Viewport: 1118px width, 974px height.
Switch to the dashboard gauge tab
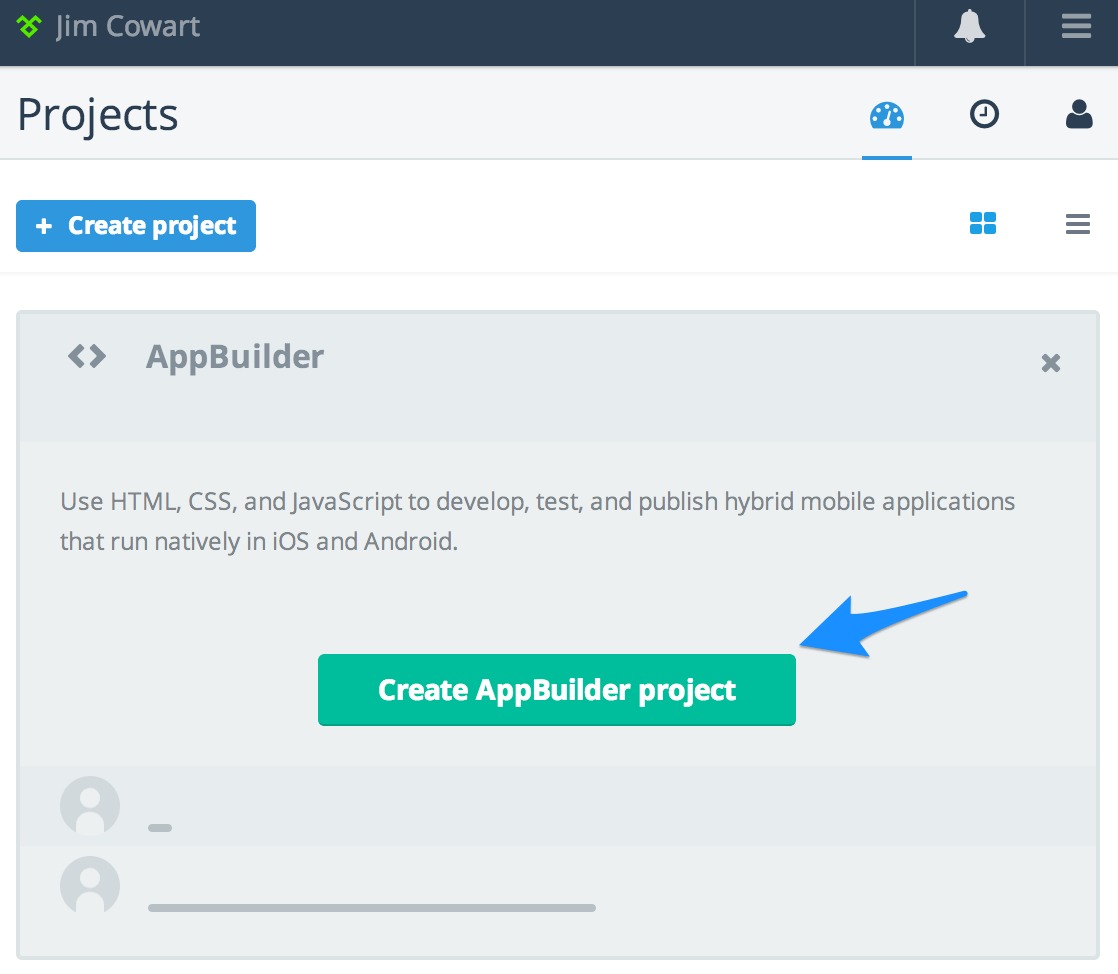tap(886, 116)
